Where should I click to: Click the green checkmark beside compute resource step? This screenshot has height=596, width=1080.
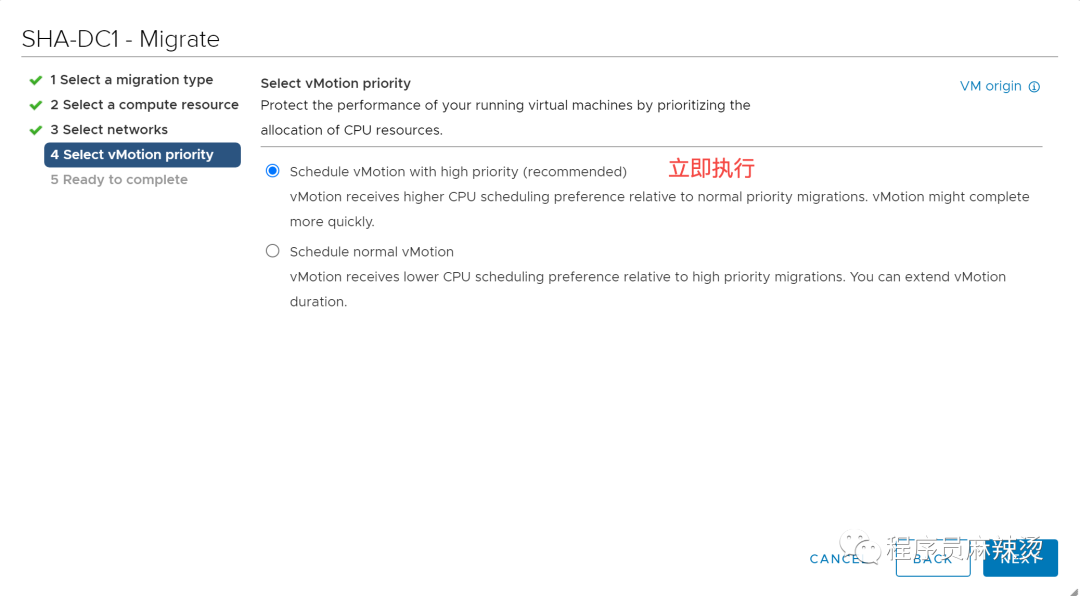[36, 105]
